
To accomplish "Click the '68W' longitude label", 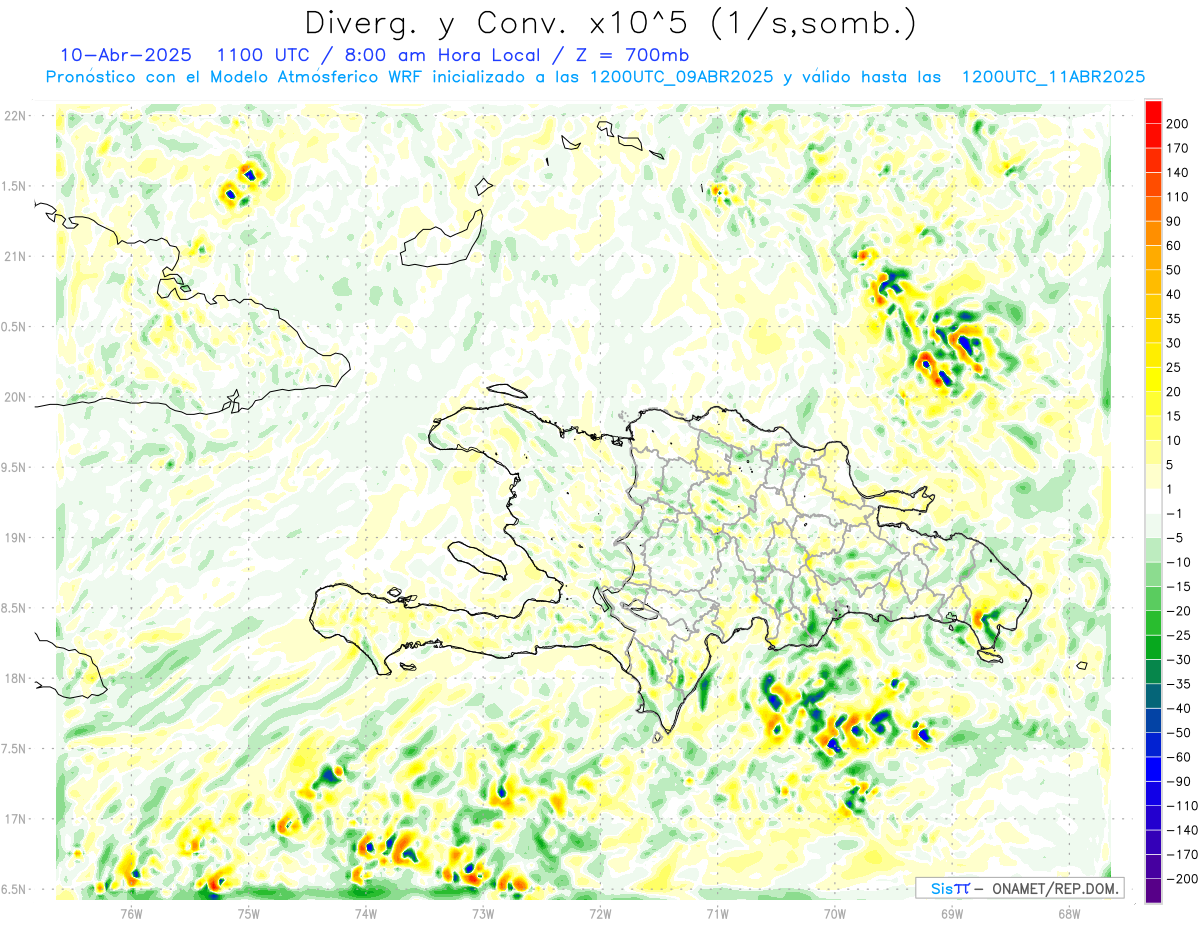I will (x=1069, y=912).
